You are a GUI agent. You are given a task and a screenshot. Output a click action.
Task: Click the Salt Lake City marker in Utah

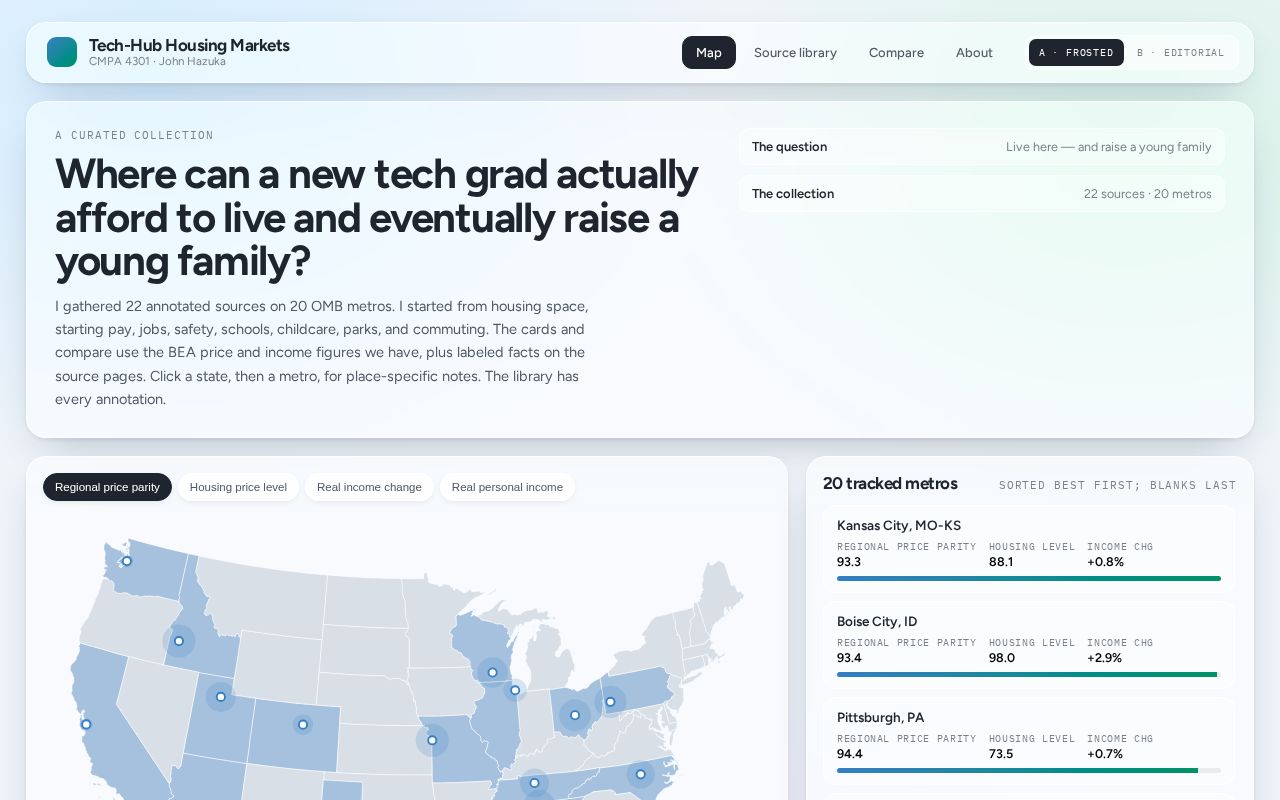pyautogui.click(x=221, y=697)
